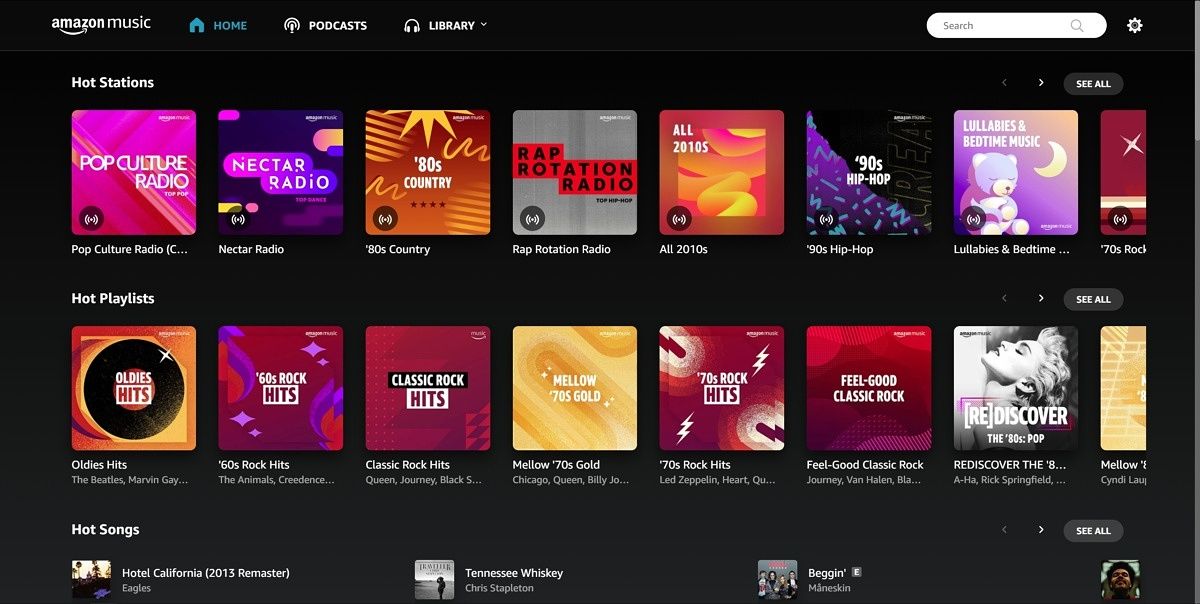Click the radio broadcast icon on Pop Culture Radio
The height and width of the screenshot is (604, 1200).
[90, 218]
